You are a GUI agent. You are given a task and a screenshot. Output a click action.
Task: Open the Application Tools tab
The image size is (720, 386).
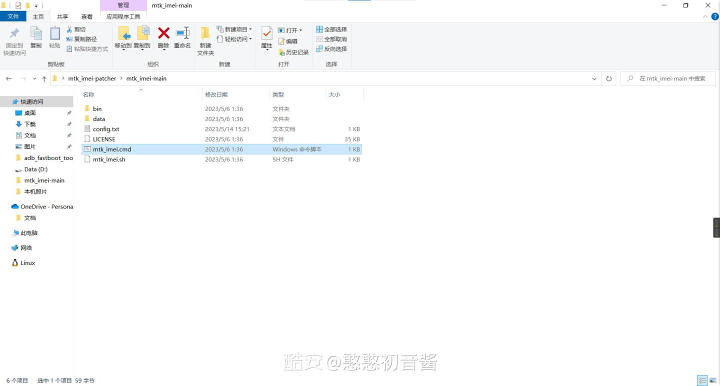(x=123, y=17)
